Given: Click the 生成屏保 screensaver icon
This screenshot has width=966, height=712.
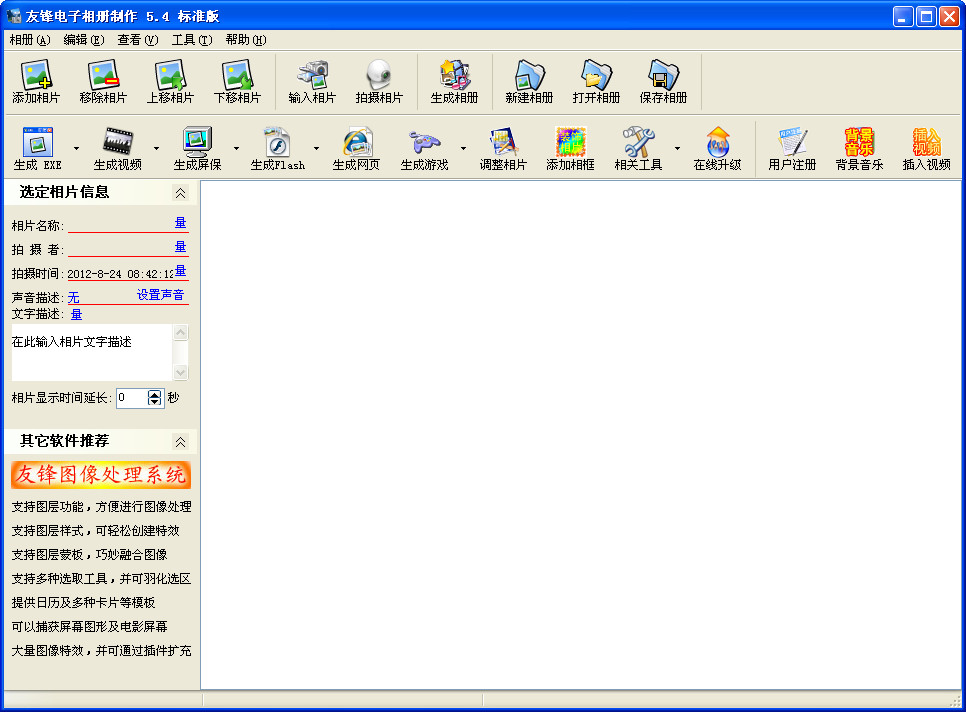Looking at the screenshot, I should coord(197,148).
